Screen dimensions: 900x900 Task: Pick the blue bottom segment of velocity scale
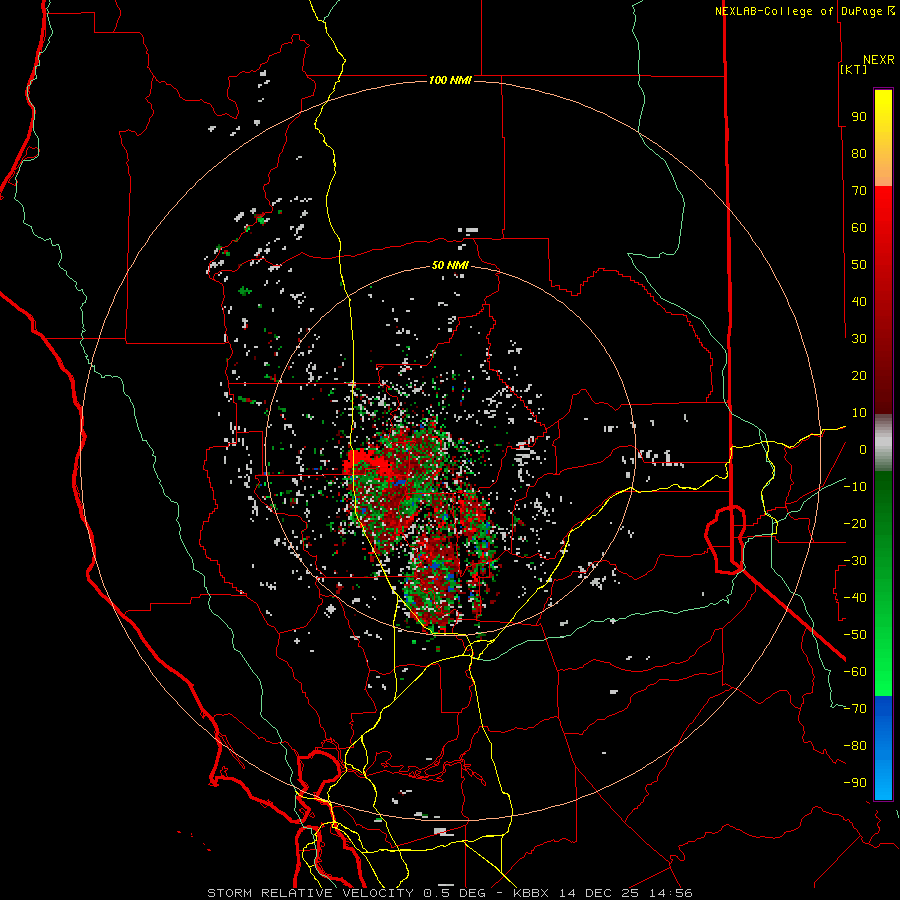point(883,748)
